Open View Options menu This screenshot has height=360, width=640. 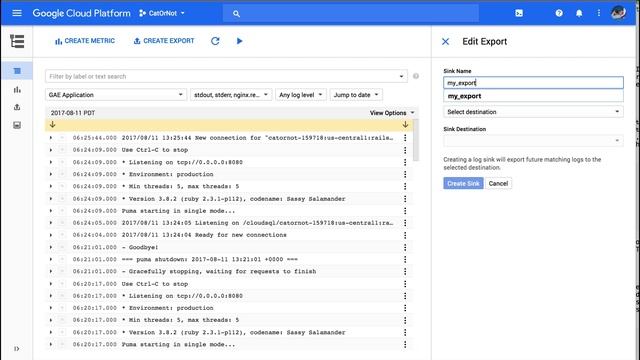coord(392,113)
